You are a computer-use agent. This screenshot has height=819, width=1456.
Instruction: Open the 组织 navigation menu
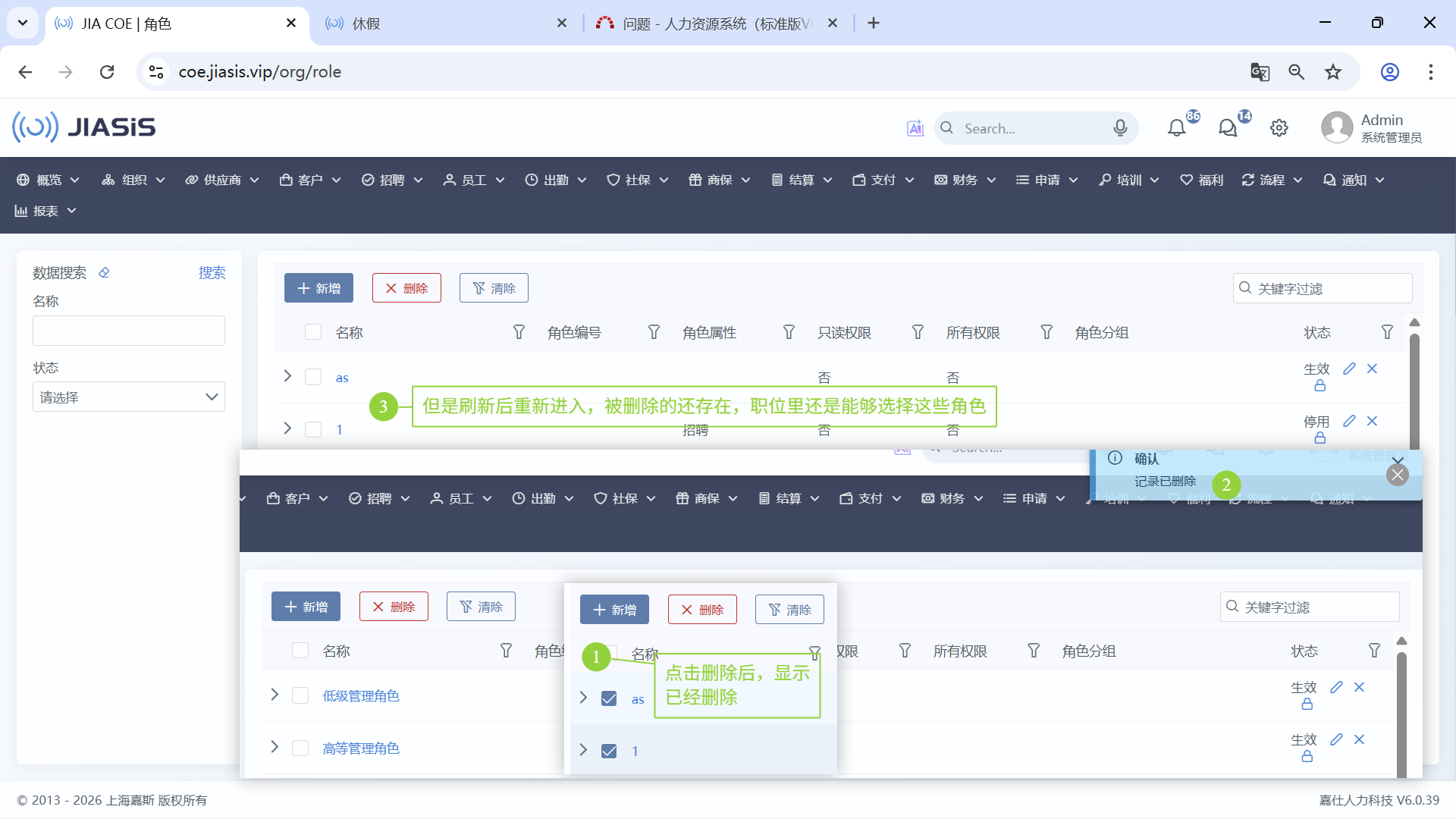click(133, 180)
